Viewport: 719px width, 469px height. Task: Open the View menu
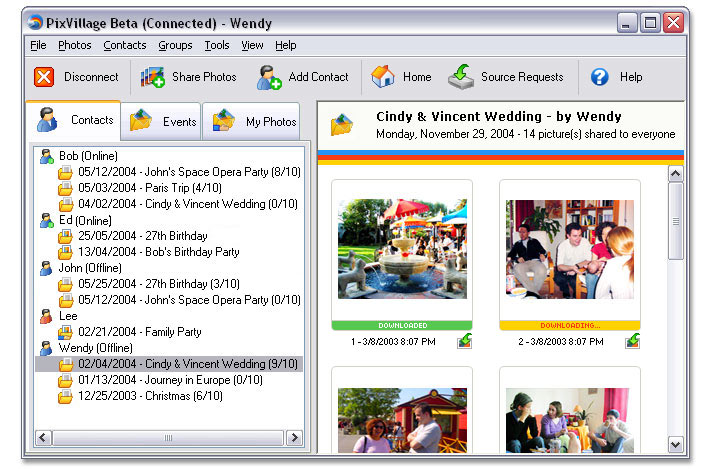[x=252, y=45]
